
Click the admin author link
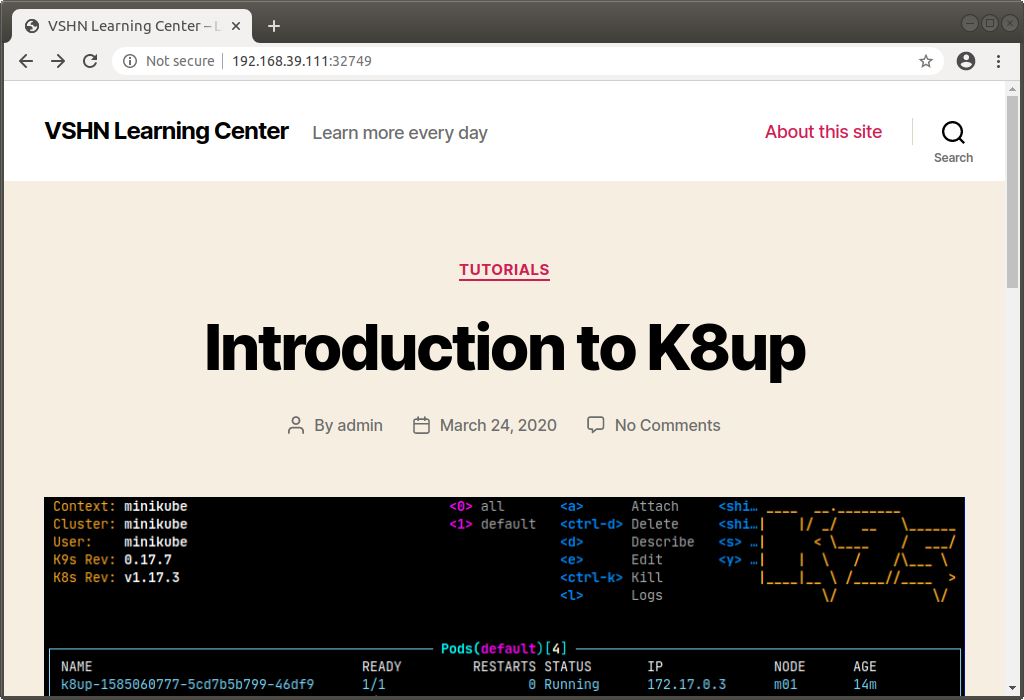tap(360, 425)
